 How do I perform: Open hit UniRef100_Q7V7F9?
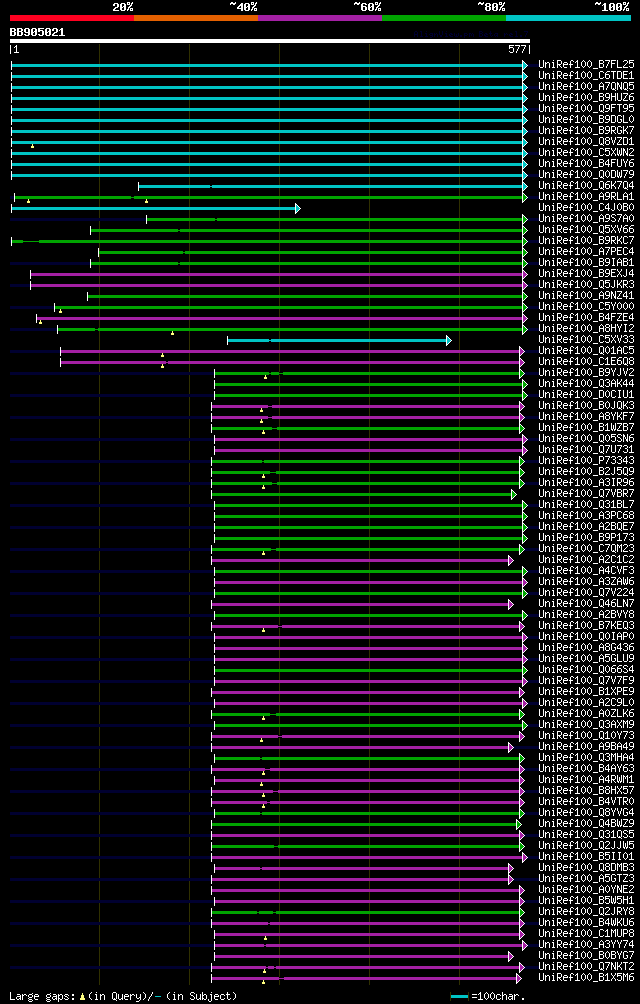586,681
